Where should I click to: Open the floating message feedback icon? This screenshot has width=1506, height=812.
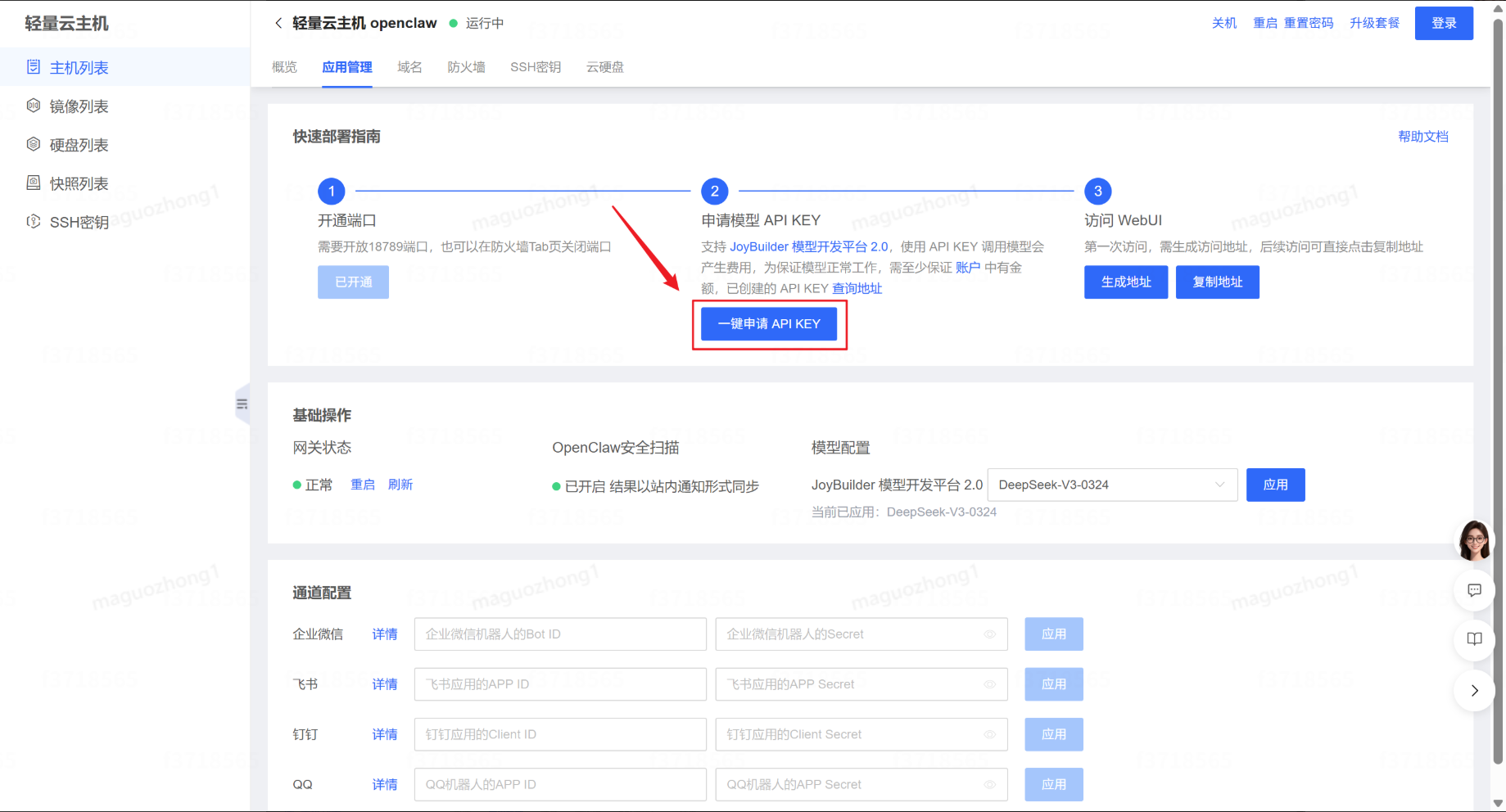pos(1474,590)
